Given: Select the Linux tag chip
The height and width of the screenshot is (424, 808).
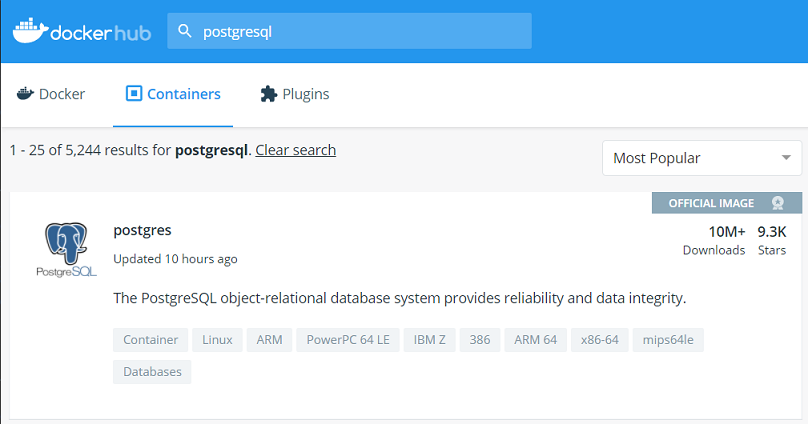Looking at the screenshot, I should click(x=217, y=340).
